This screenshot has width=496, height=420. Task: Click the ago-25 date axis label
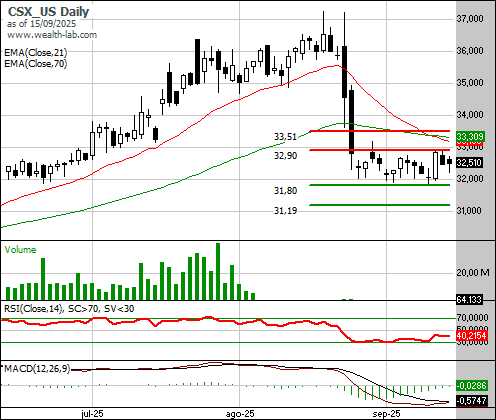click(240, 414)
